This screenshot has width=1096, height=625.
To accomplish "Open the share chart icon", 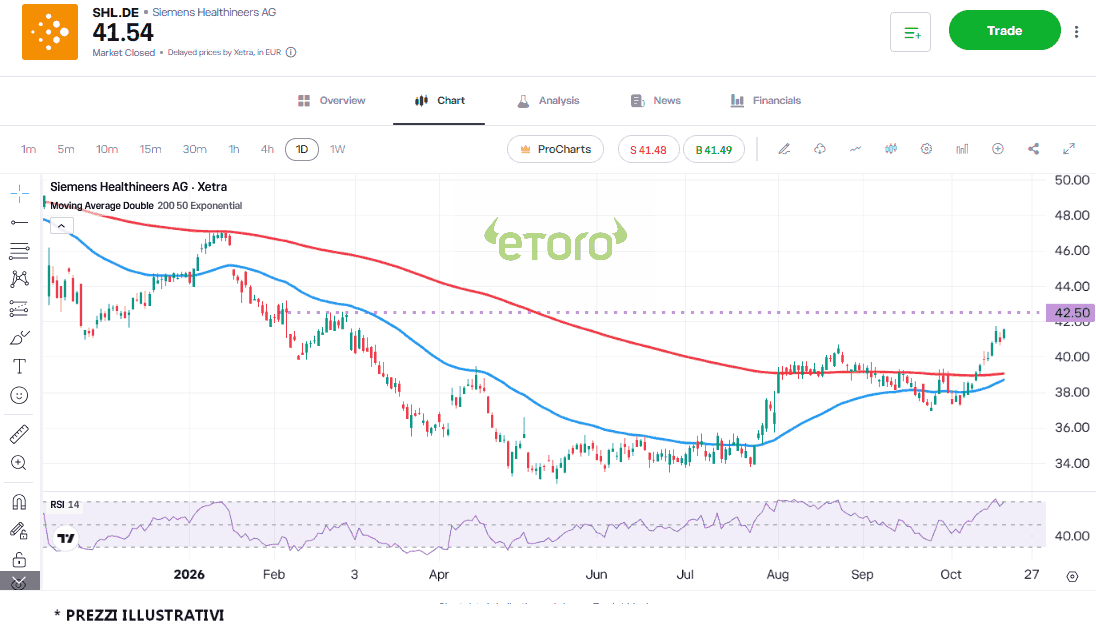I will click(x=1033, y=149).
